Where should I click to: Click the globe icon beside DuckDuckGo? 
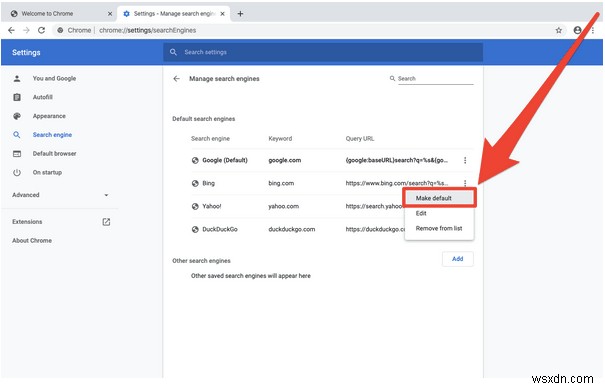[x=195, y=230]
